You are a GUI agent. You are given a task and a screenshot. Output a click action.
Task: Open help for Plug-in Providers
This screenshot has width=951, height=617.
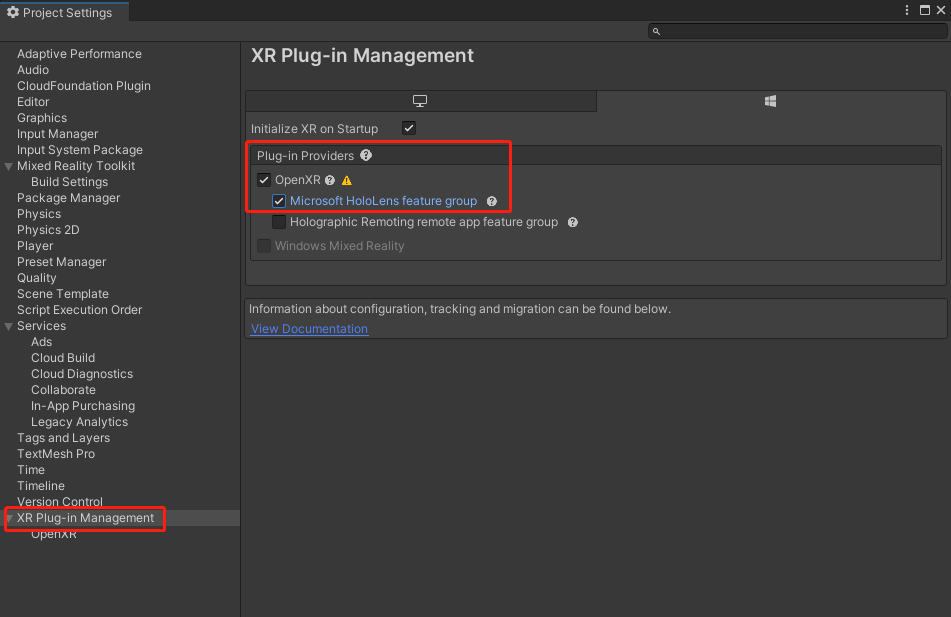click(x=366, y=155)
